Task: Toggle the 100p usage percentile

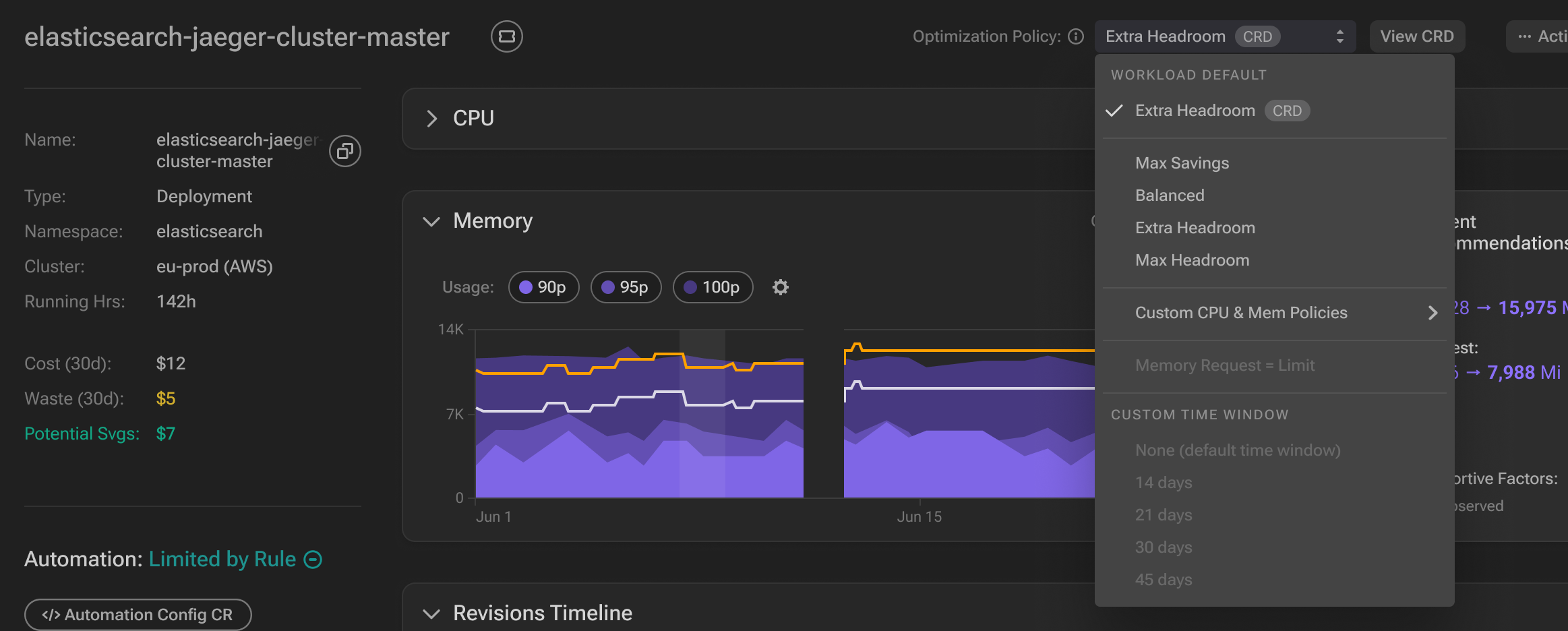Action: click(x=713, y=287)
